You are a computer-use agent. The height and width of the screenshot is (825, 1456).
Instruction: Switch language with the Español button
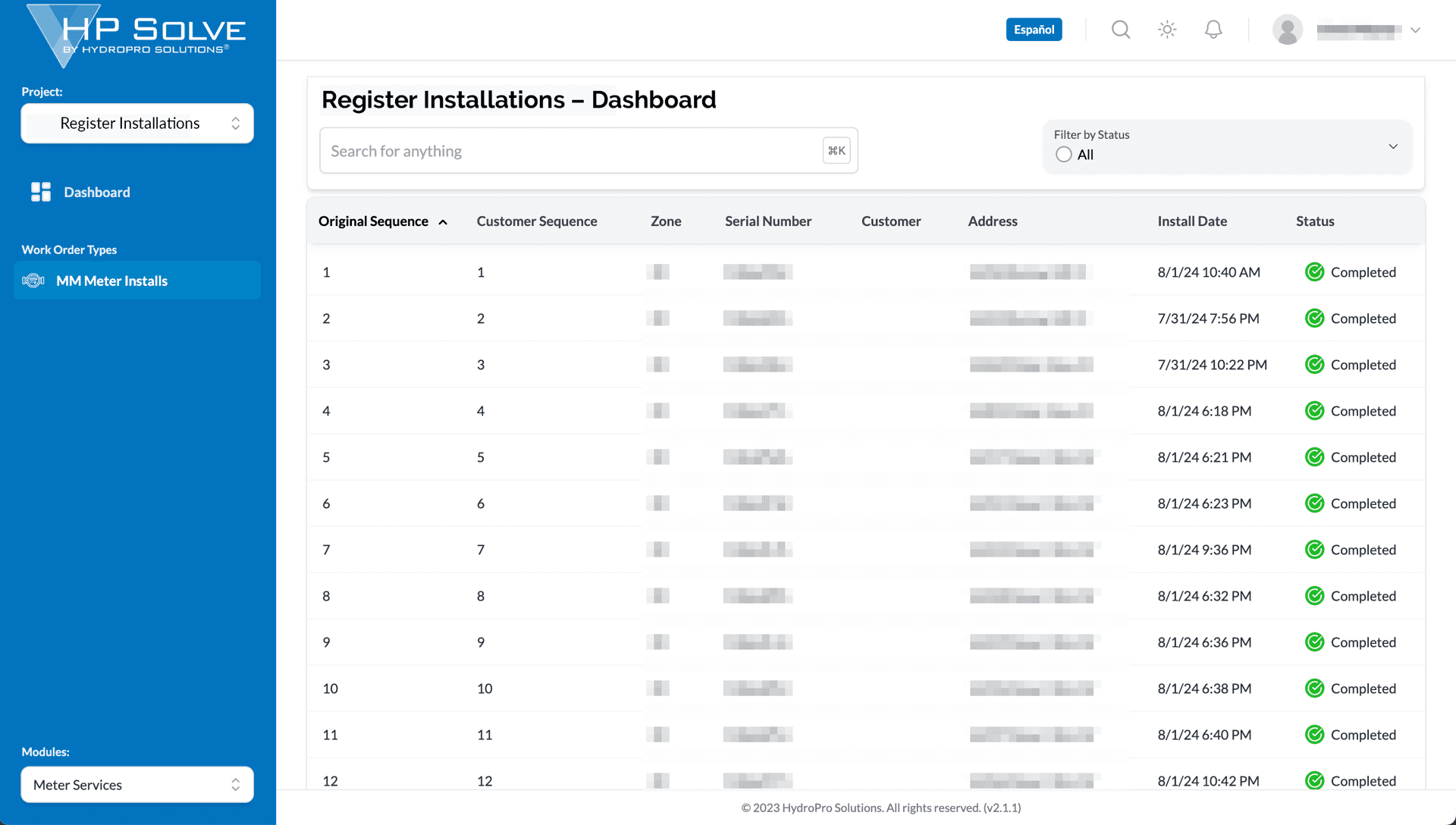pos(1034,29)
